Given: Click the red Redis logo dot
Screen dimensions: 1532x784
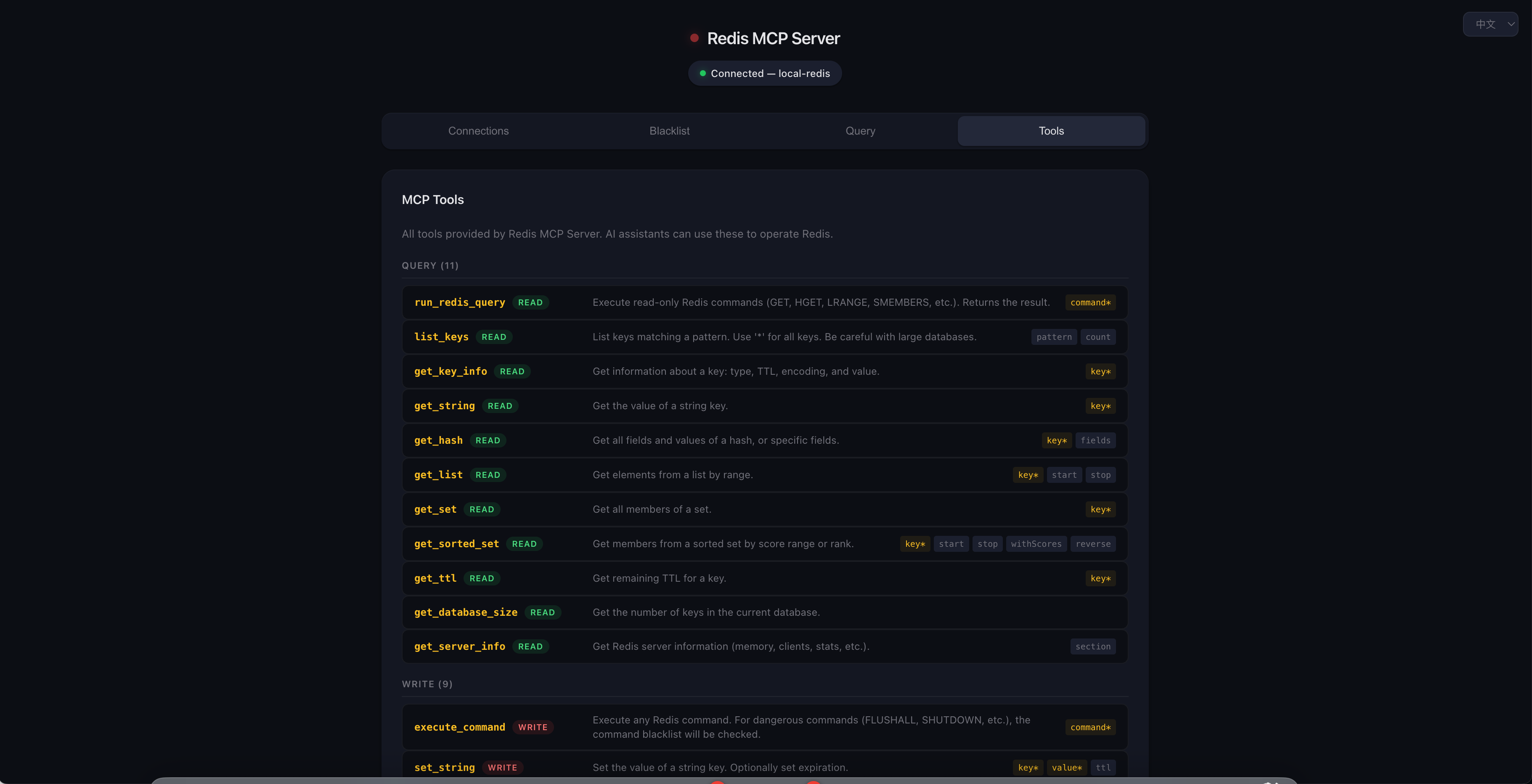Looking at the screenshot, I should pyautogui.click(x=694, y=38).
